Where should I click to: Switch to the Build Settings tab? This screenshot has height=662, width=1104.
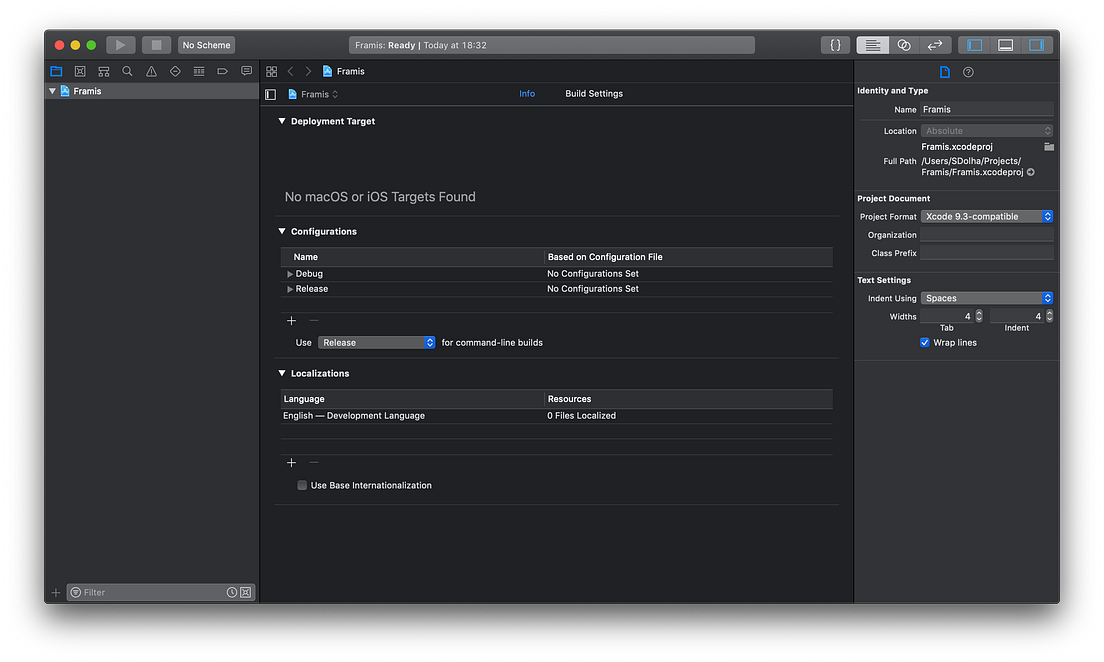coord(593,93)
